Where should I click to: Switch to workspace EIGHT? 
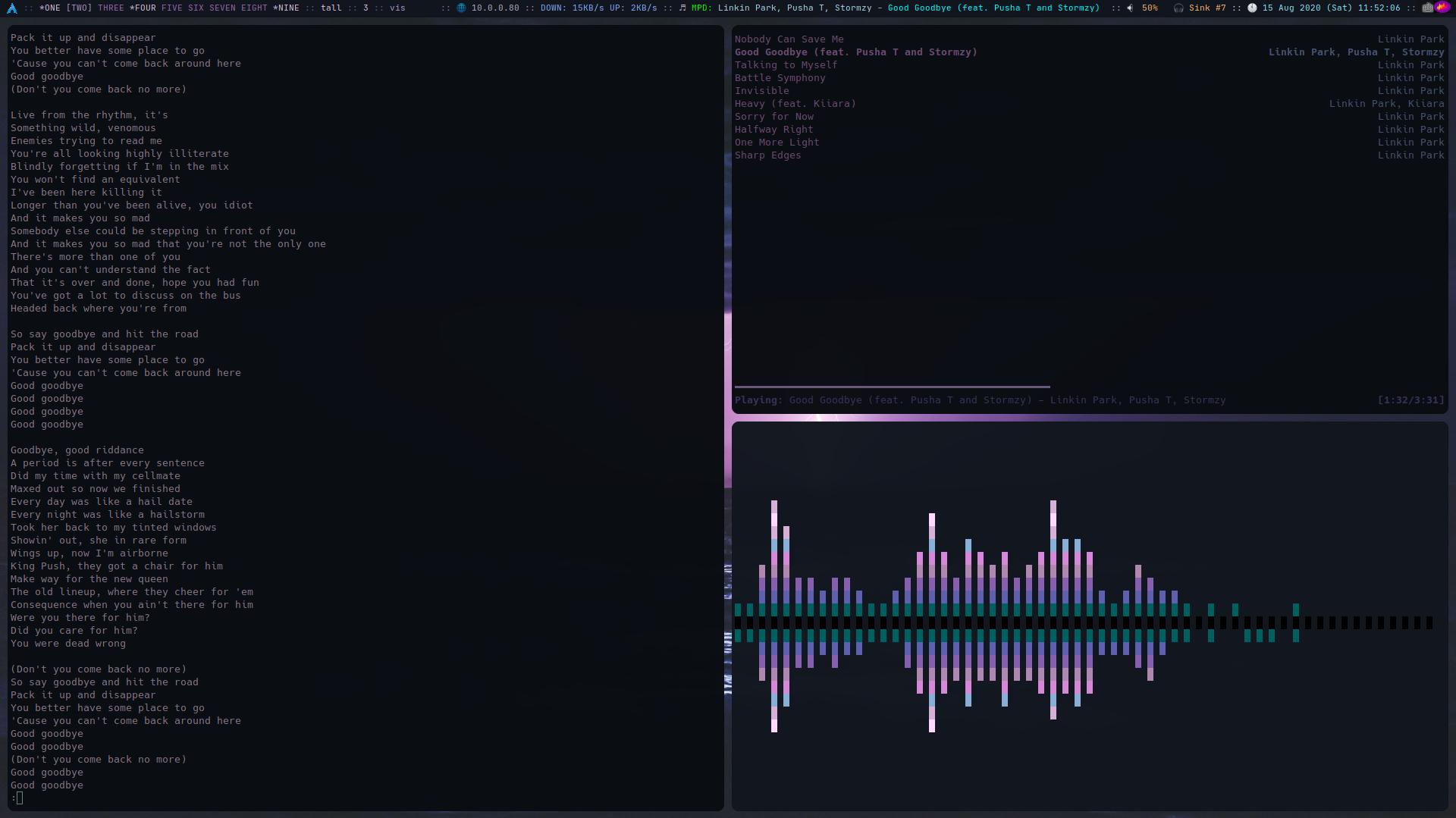click(x=254, y=8)
